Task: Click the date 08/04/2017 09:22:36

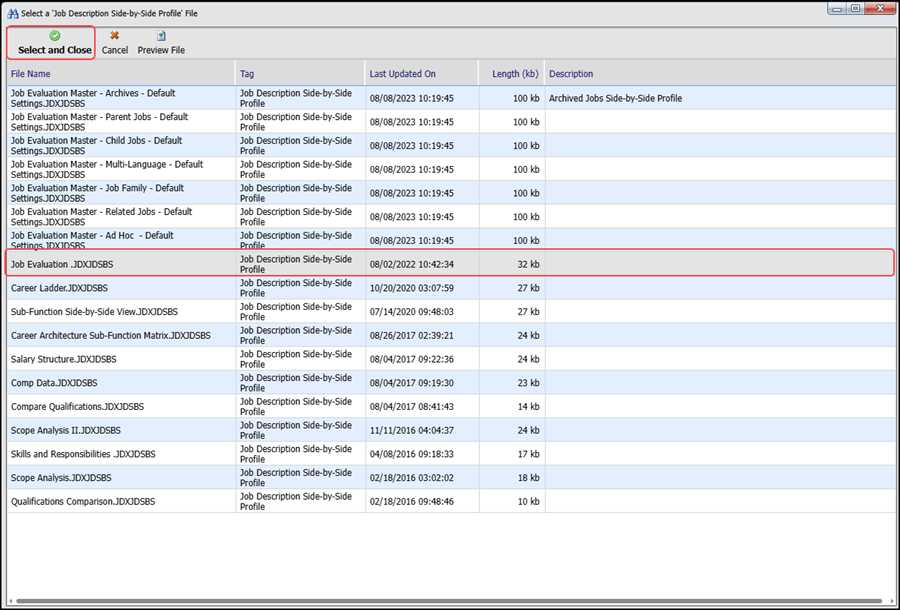Action: coord(412,359)
